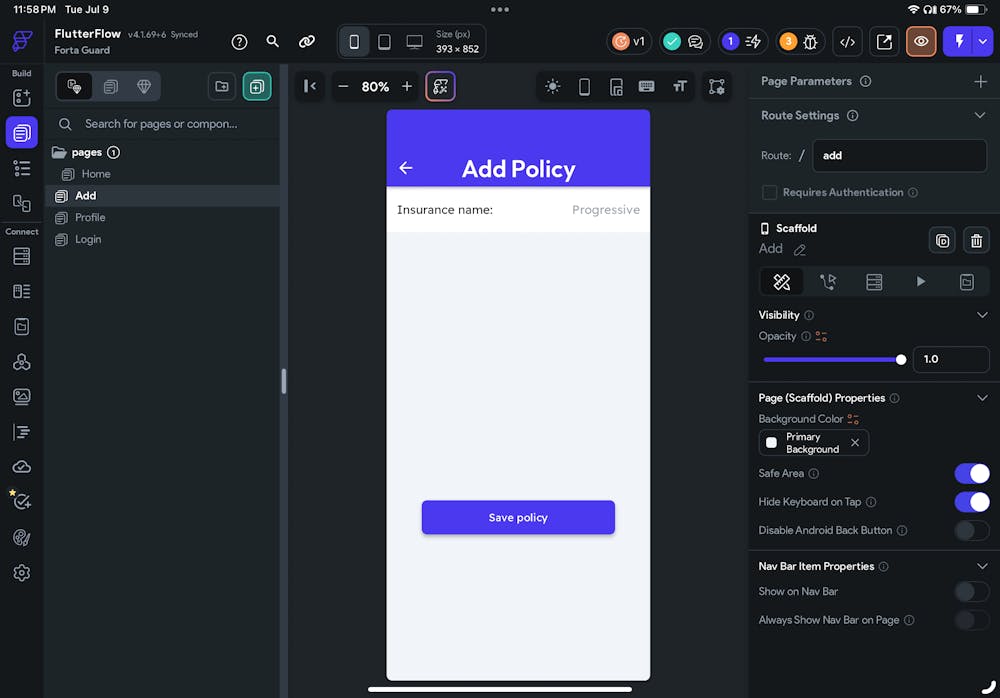Switch to the Actions tab in properties panel
1000x698 pixels.
tap(827, 282)
